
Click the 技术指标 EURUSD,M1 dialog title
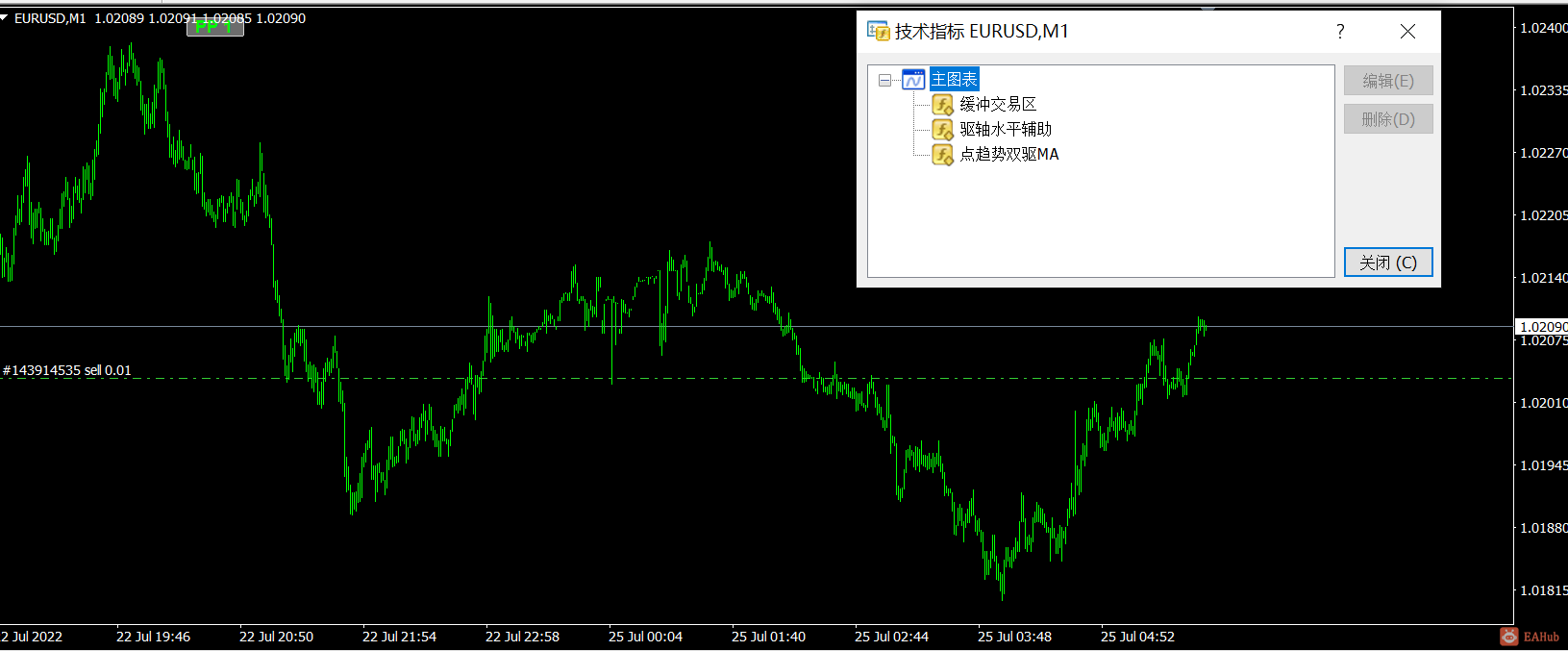click(x=982, y=32)
